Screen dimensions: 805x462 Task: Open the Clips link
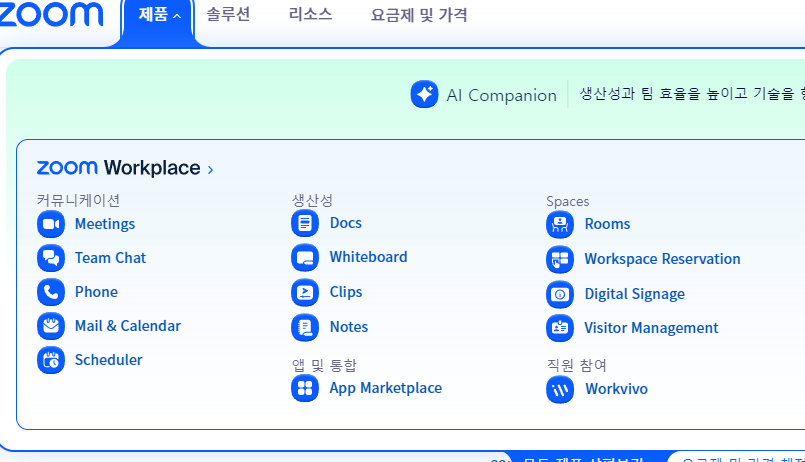click(x=346, y=292)
